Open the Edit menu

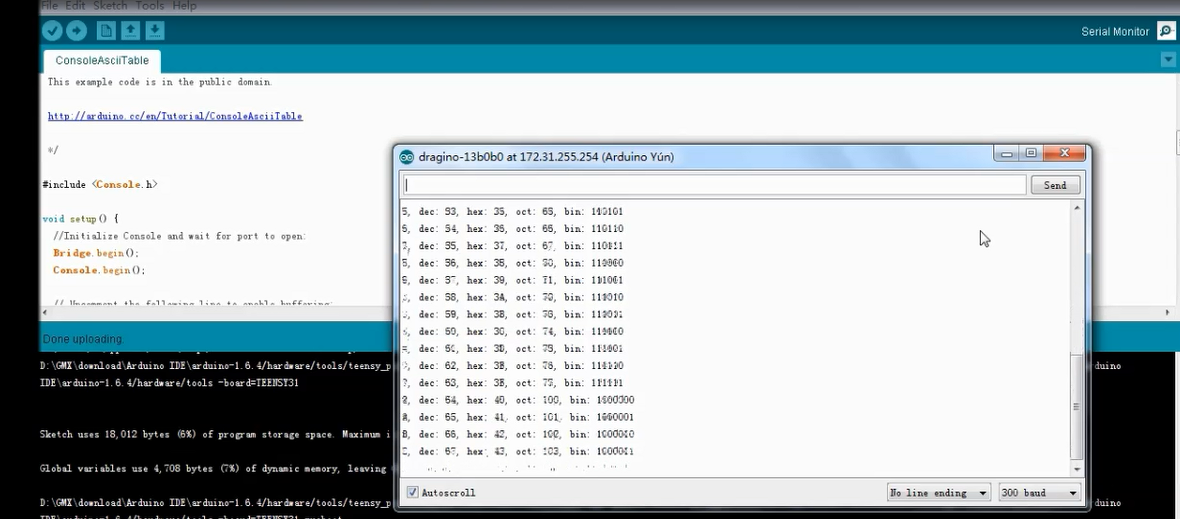(75, 5)
